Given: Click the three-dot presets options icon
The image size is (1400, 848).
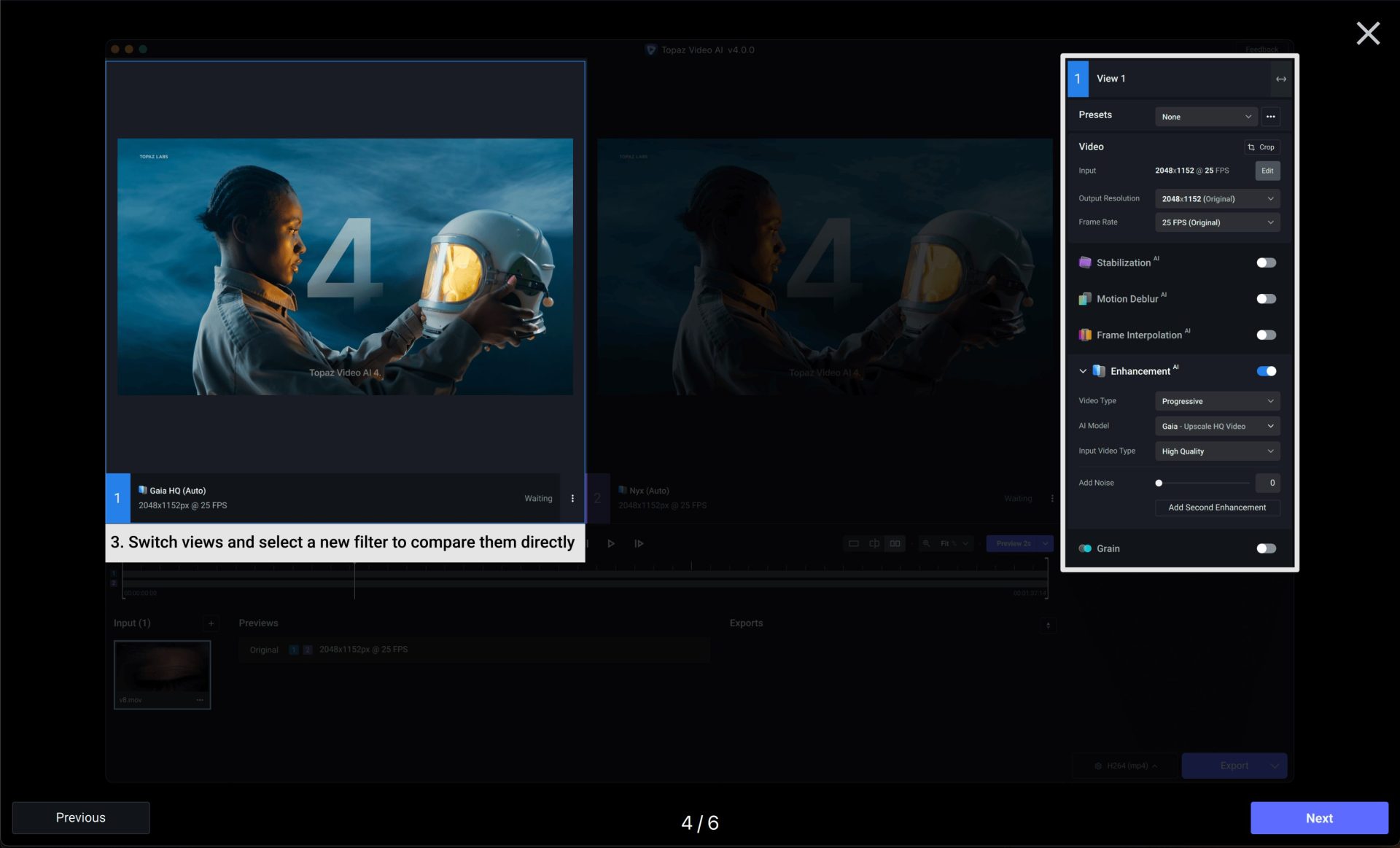Looking at the screenshot, I should click(1270, 117).
